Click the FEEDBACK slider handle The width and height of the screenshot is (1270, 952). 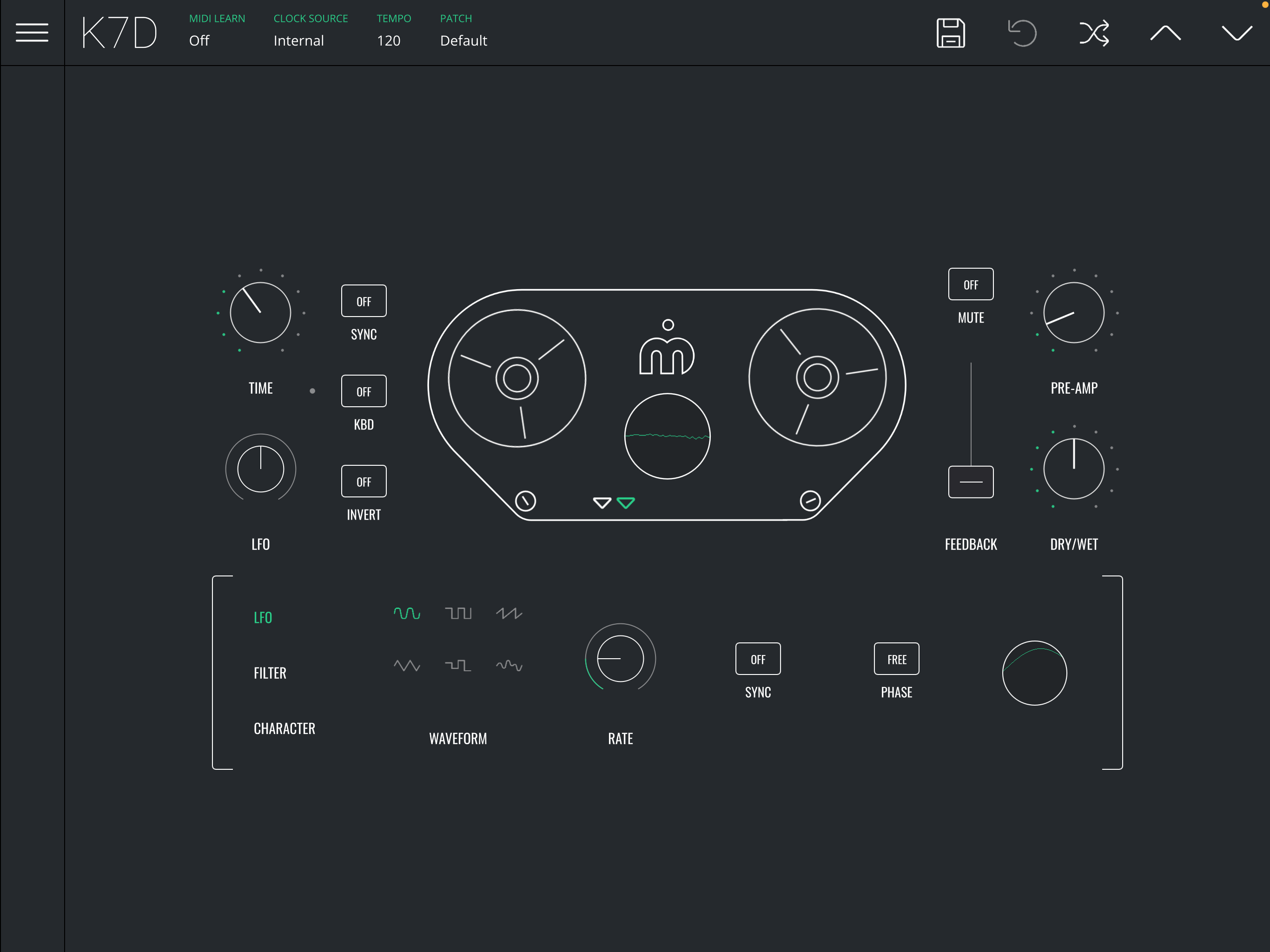970,482
